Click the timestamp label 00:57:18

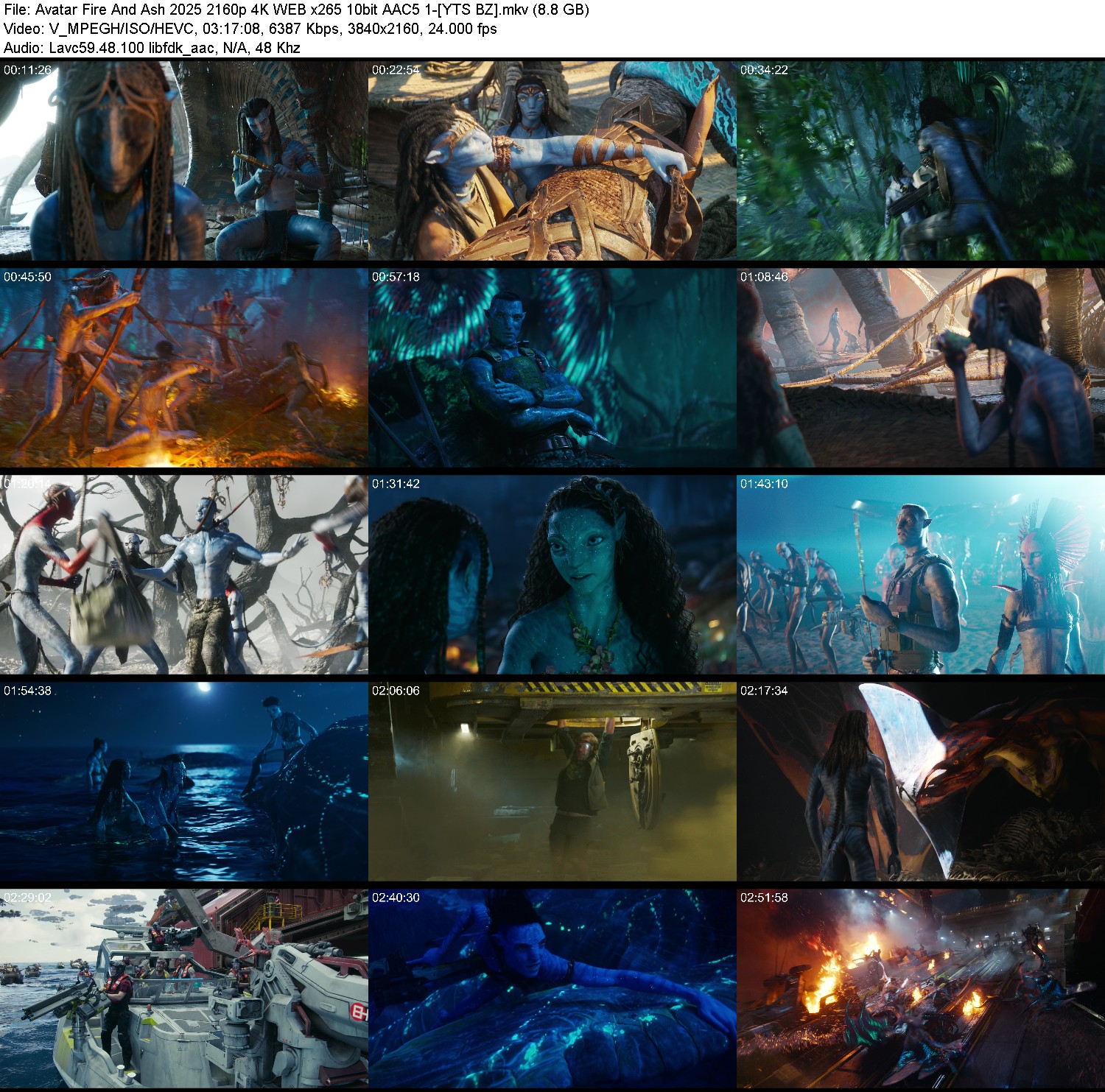(396, 277)
